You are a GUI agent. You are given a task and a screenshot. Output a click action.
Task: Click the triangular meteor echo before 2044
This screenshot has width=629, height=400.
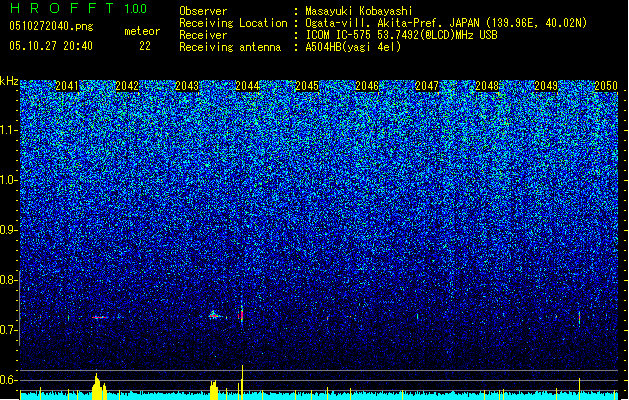[213, 315]
